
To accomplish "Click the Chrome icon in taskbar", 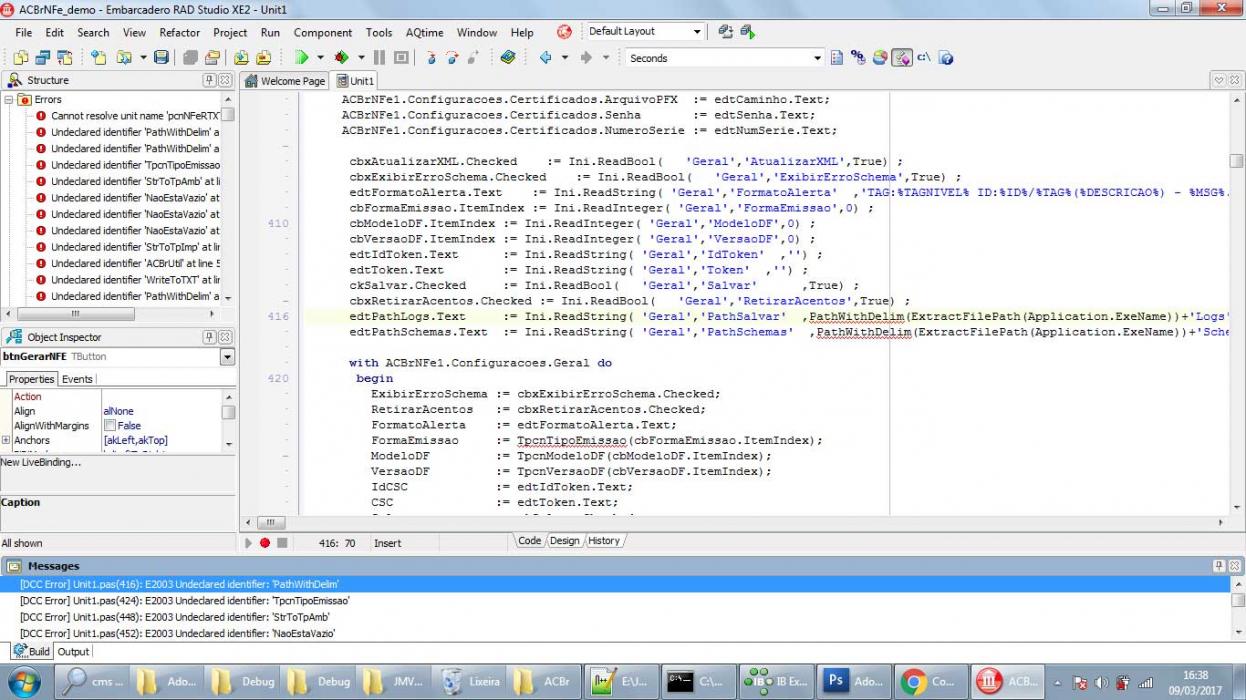I will [x=929, y=681].
